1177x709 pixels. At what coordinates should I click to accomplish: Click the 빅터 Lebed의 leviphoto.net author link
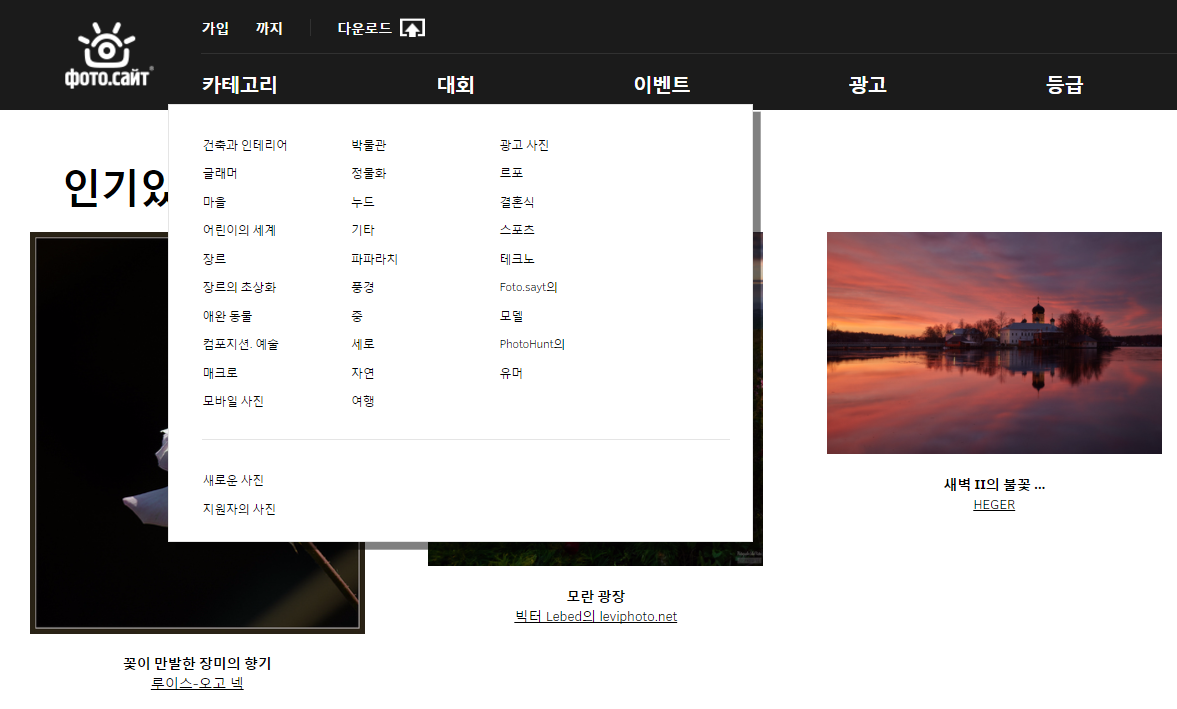coord(595,616)
